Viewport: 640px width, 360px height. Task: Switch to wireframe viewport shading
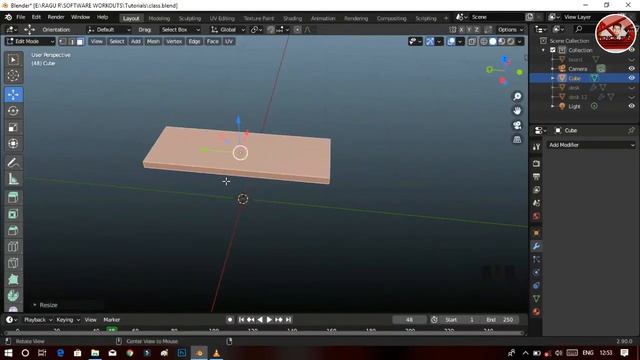click(484, 41)
